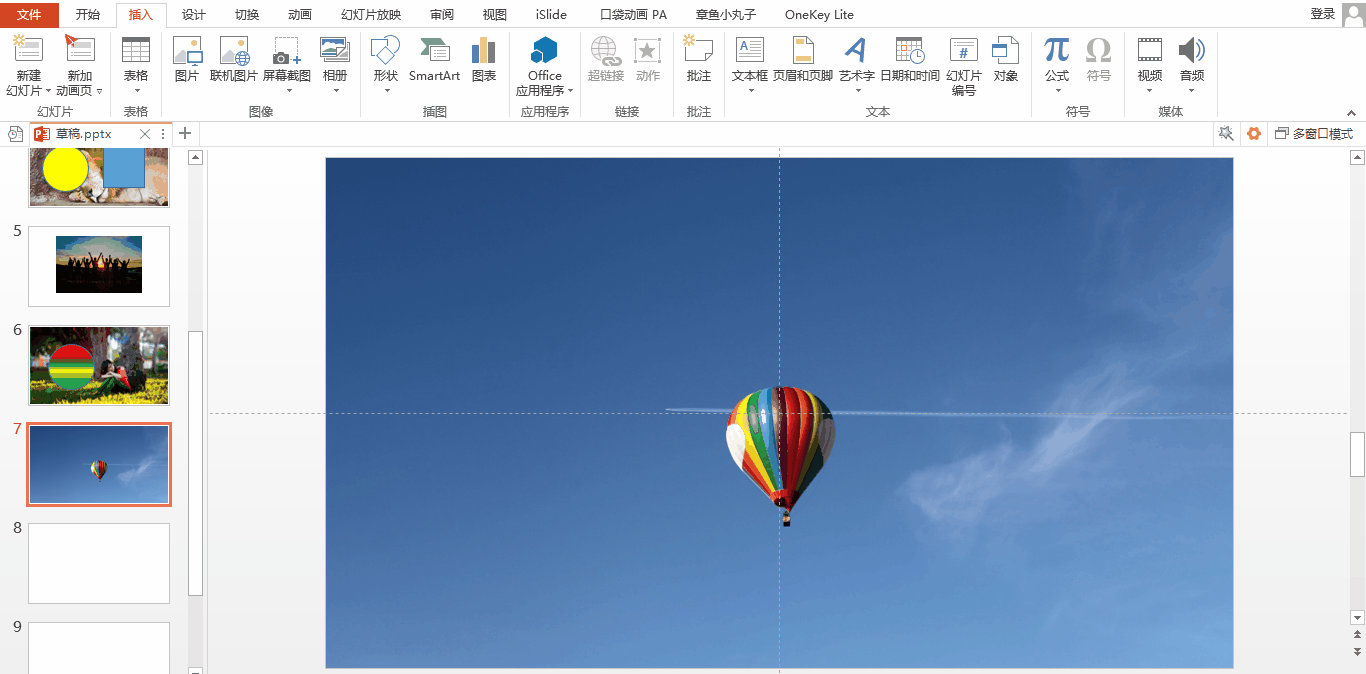Collapse the ribbon with the chevron
Viewport: 1366px width, 674px height.
tap(1352, 113)
